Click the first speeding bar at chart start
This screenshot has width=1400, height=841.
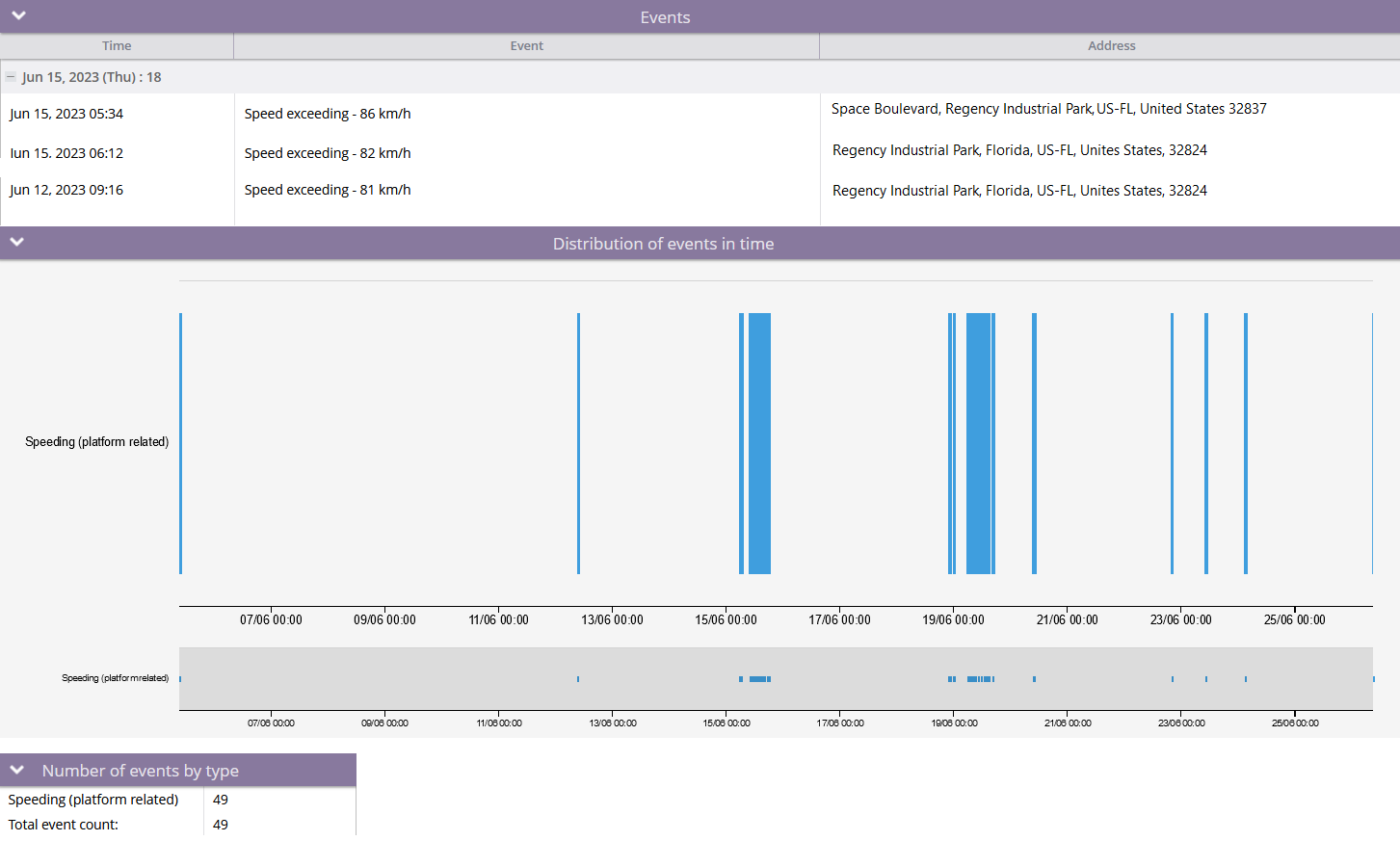click(181, 443)
